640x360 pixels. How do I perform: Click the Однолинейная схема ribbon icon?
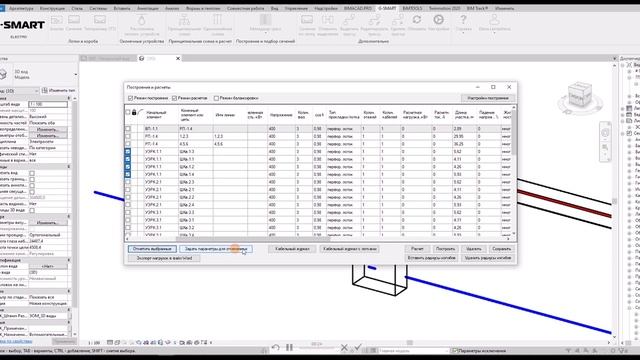[x=217, y=20]
